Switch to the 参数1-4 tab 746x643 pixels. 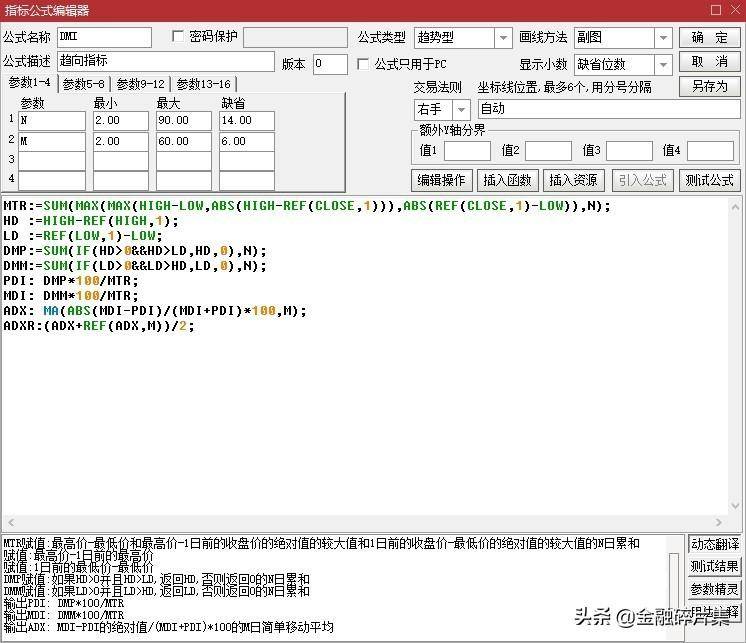29,83
